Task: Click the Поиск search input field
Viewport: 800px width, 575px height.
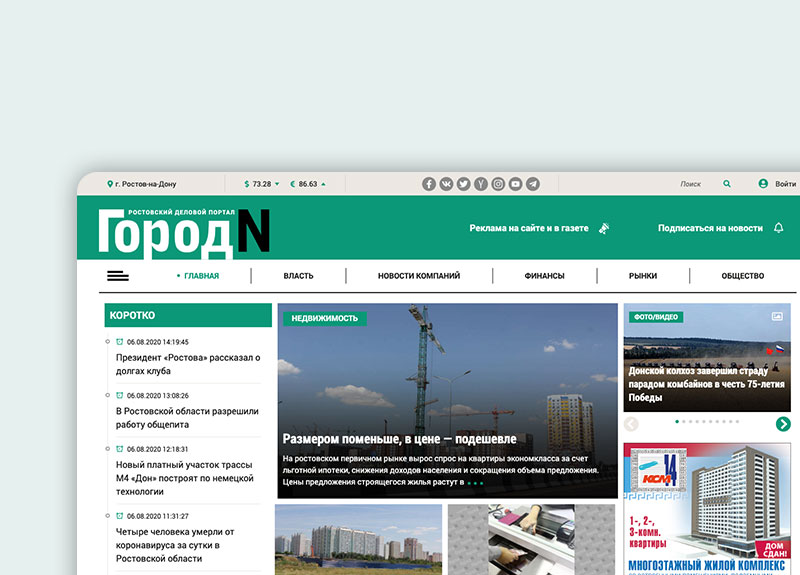Action: (x=691, y=184)
